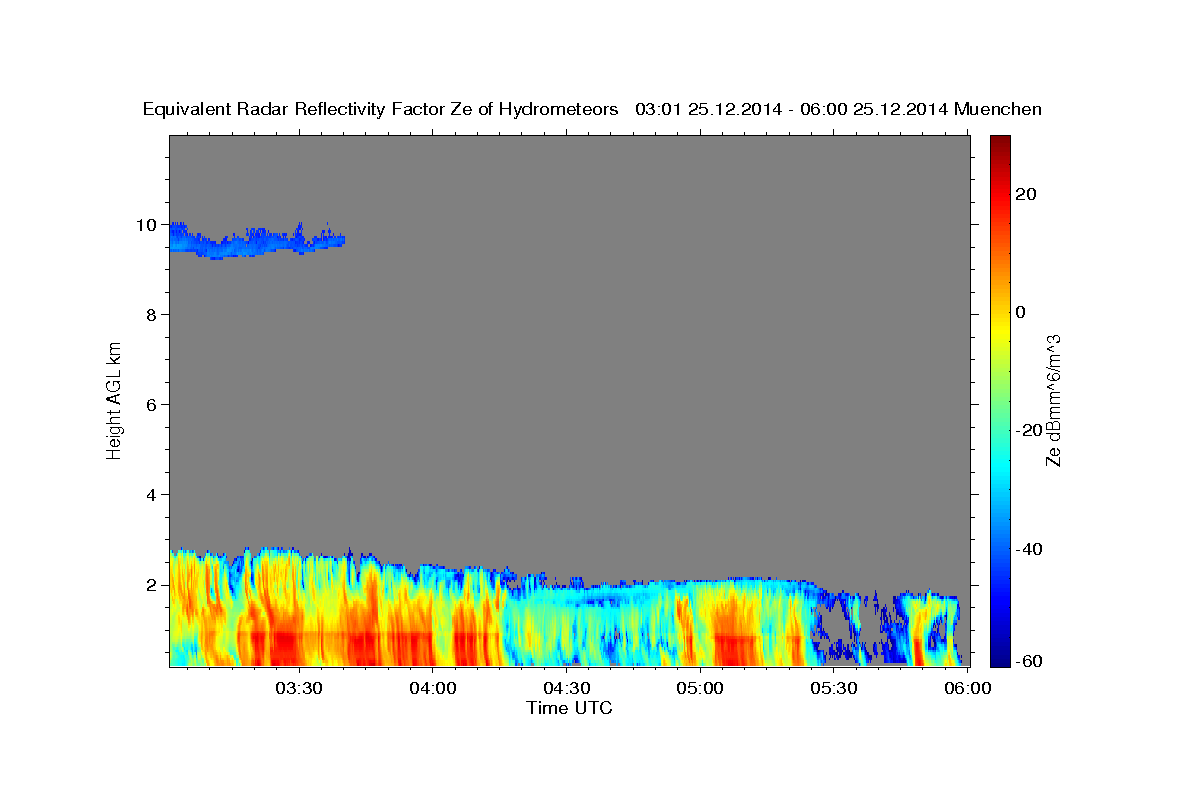Click the colorbar label '20'
This screenshot has width=1200, height=800.
(x=1026, y=194)
